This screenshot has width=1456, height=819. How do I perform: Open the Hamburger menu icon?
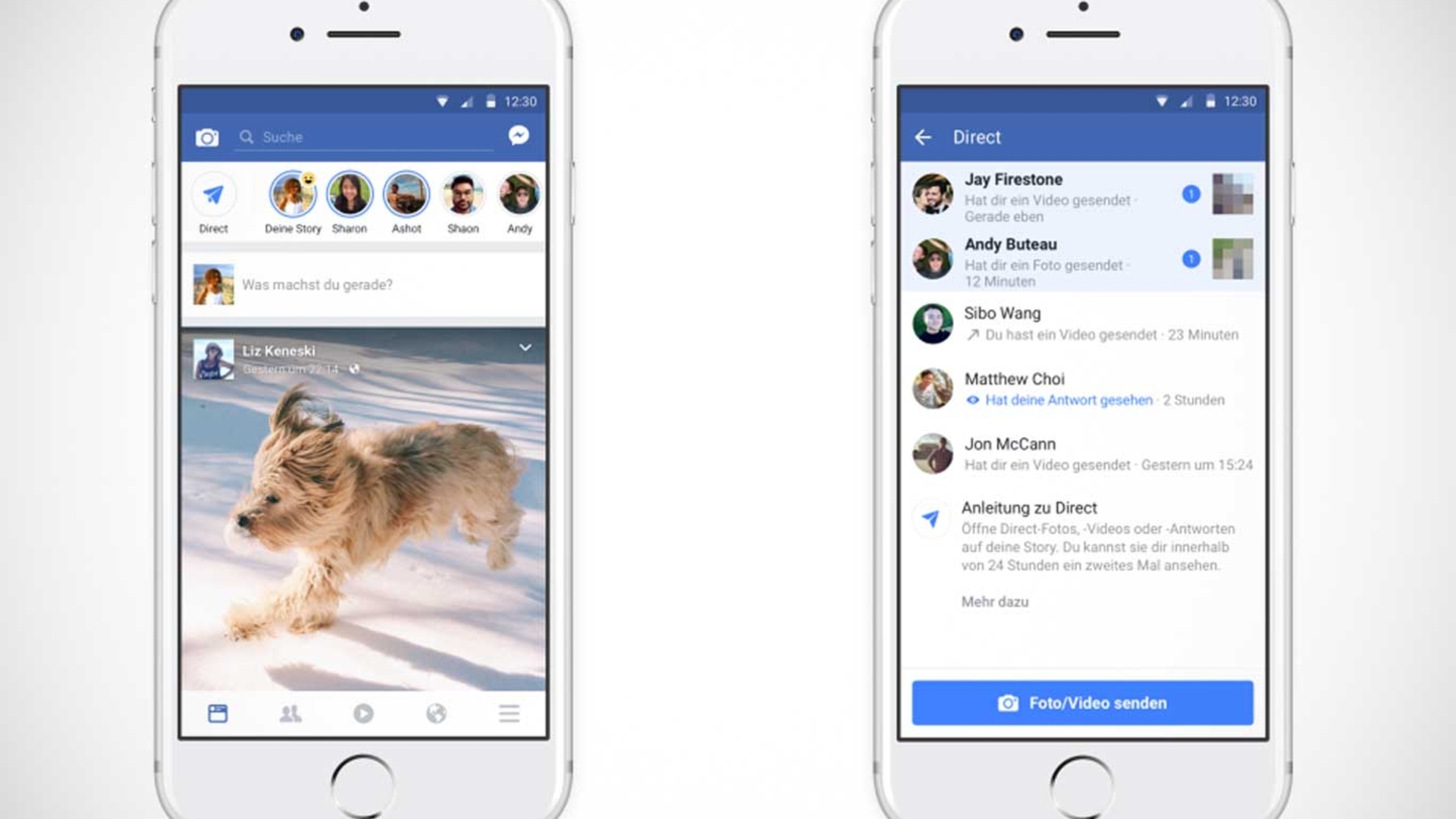509,713
